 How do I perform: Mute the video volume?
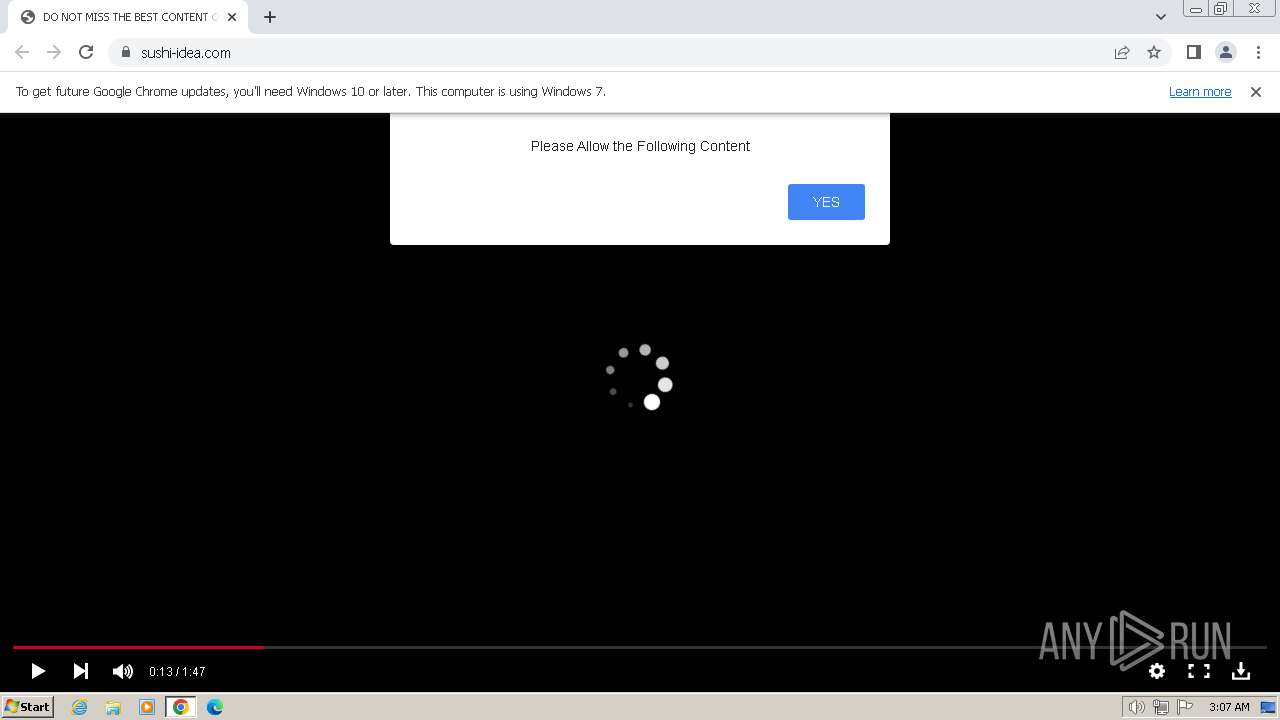122,671
